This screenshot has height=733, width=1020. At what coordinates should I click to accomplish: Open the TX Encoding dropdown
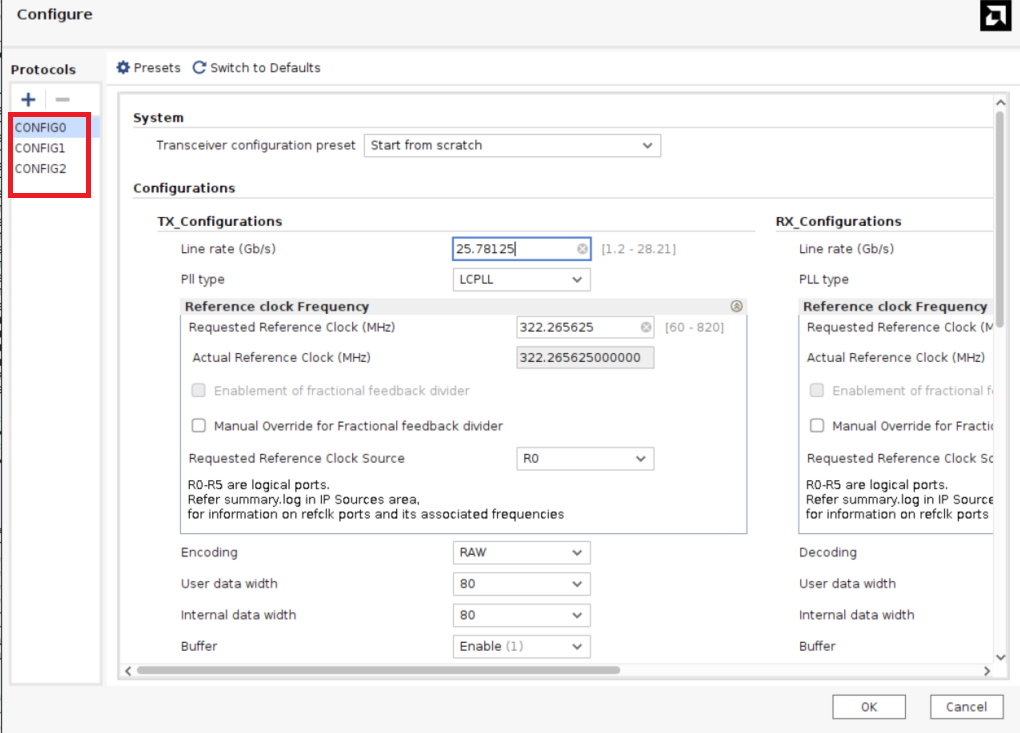pyautogui.click(x=521, y=553)
